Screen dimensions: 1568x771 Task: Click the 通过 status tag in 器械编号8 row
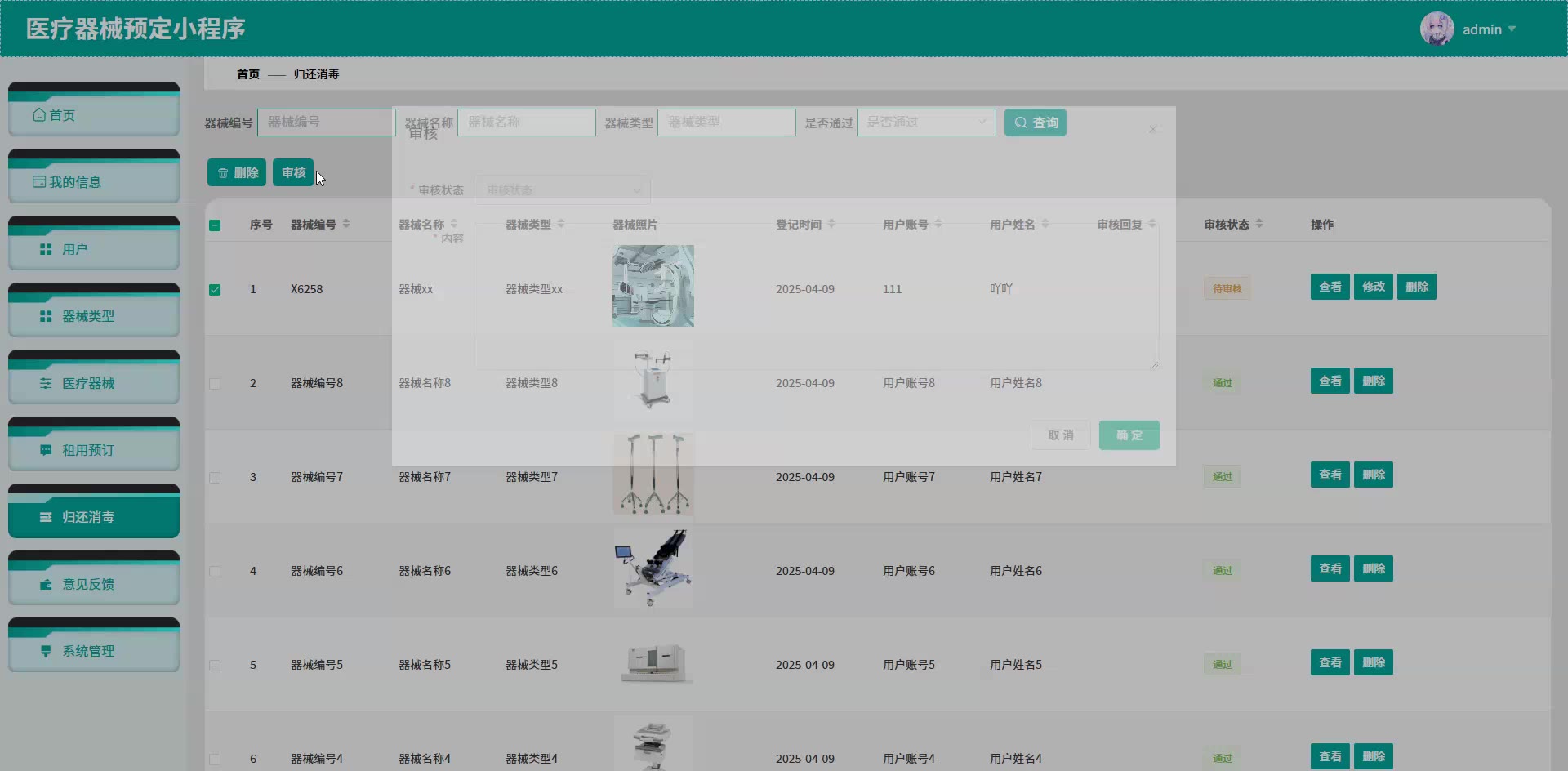point(1223,382)
